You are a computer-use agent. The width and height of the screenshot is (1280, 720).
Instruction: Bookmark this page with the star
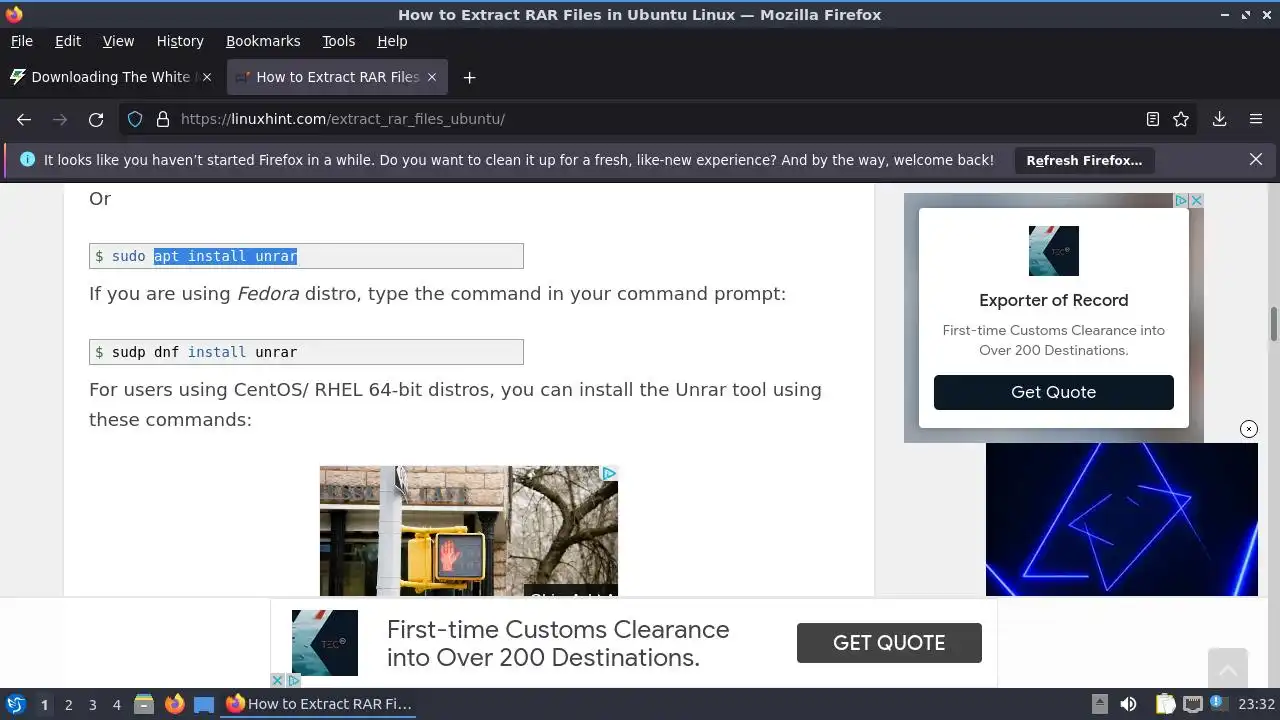1181,119
